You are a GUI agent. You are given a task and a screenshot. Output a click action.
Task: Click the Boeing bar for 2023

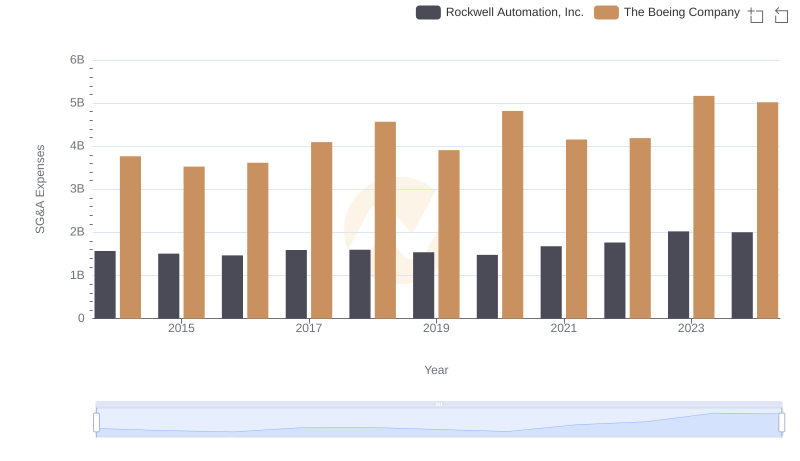tap(704, 207)
